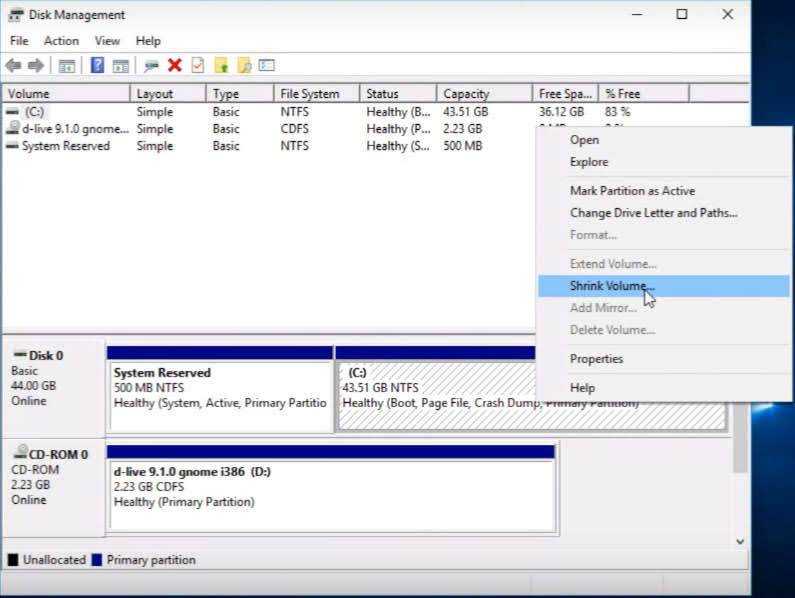Viewport: 795px width, 598px height.
Task: Select Shrink Volume in context menu
Action: [664, 286]
